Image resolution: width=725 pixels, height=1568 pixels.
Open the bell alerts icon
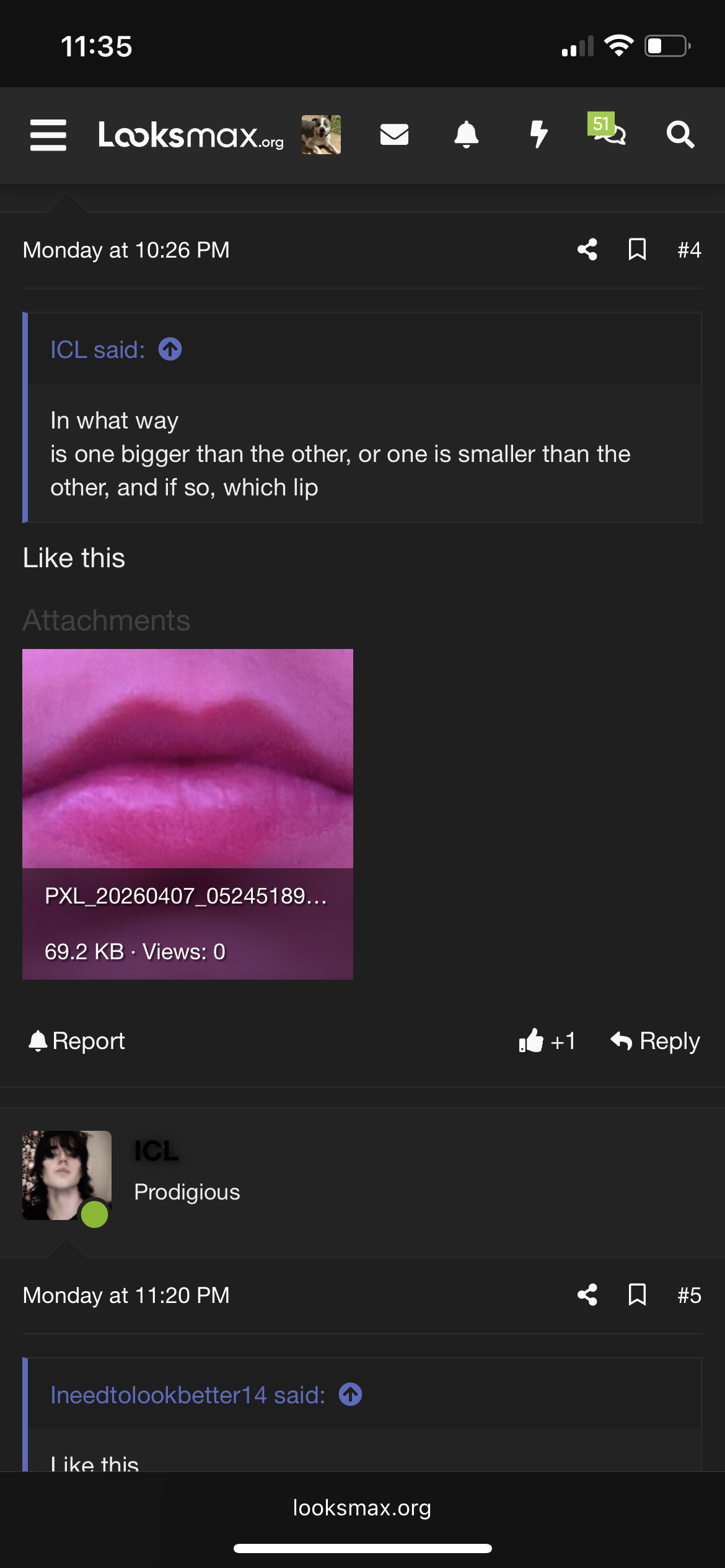[x=467, y=134]
